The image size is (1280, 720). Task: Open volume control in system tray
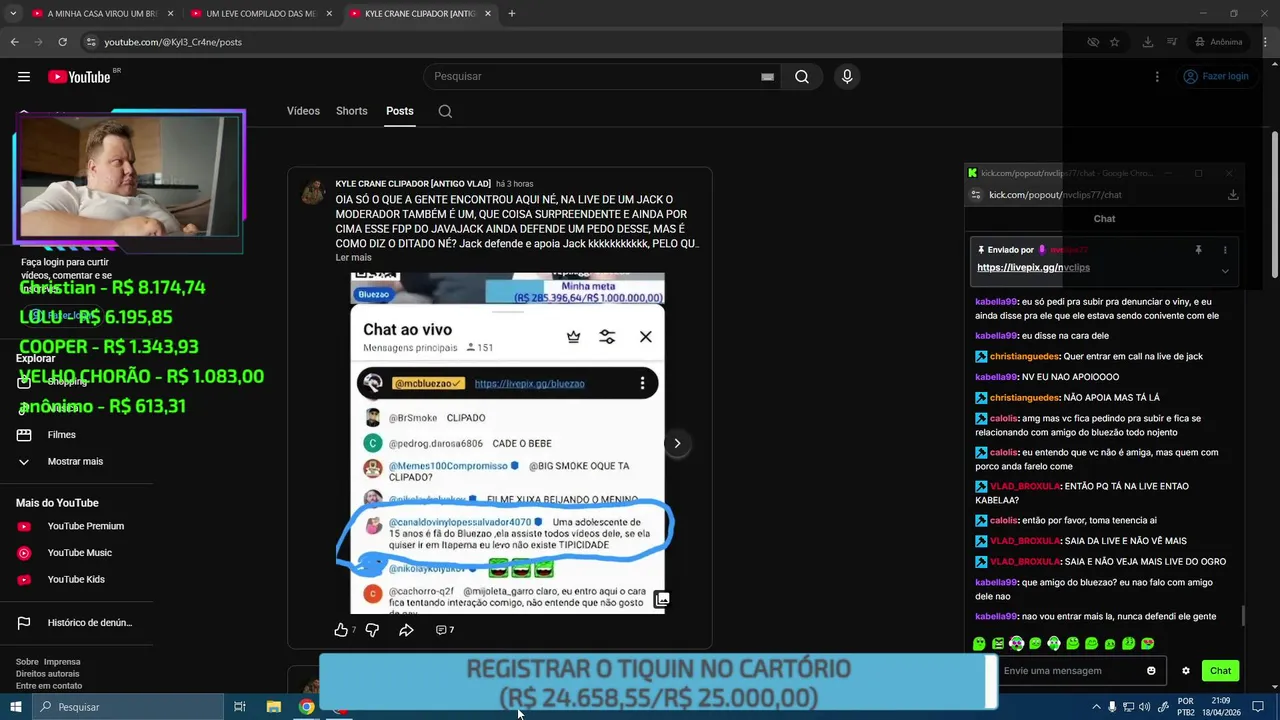coord(1144,707)
